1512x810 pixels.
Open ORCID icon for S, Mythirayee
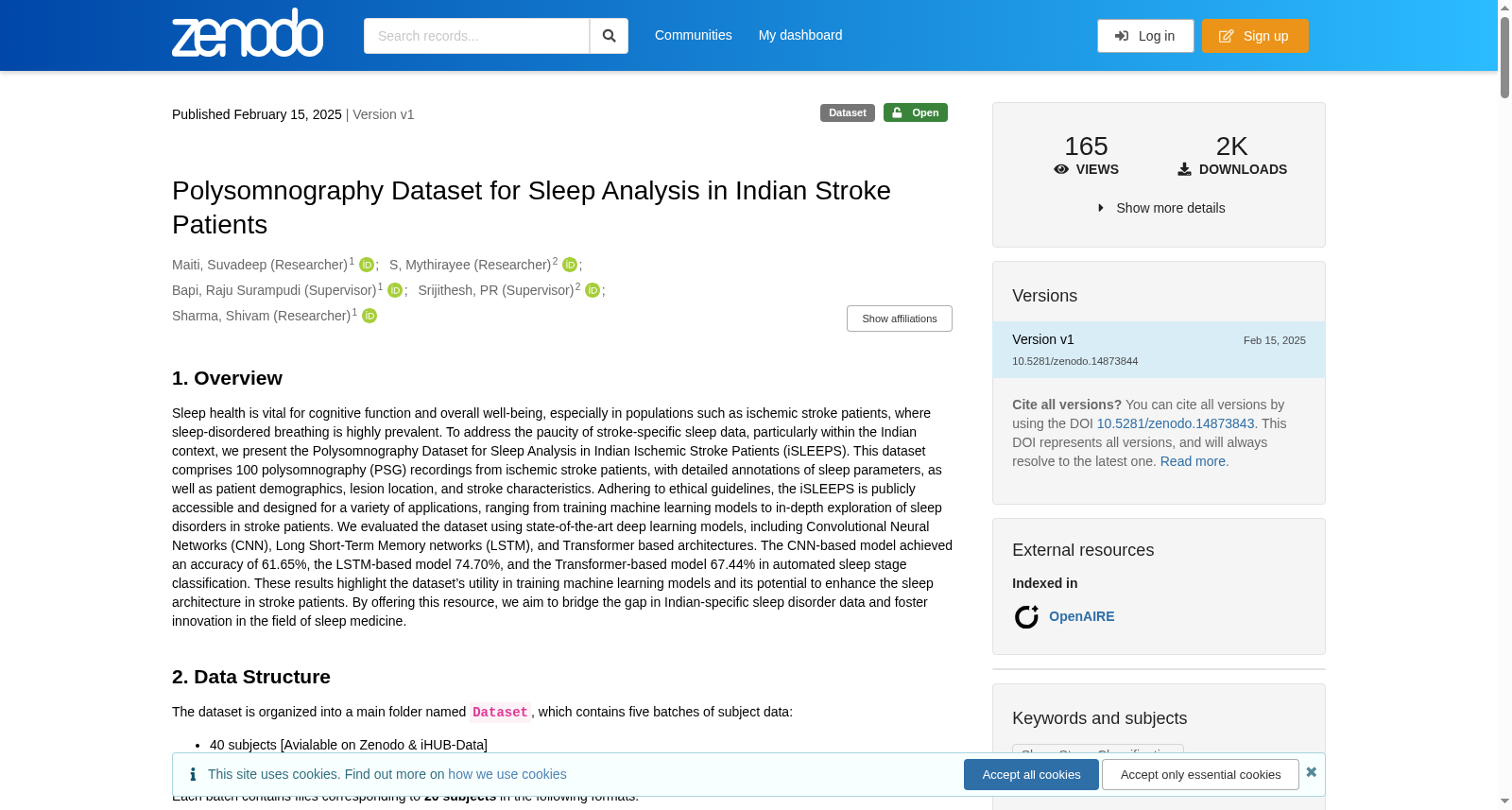tap(570, 265)
